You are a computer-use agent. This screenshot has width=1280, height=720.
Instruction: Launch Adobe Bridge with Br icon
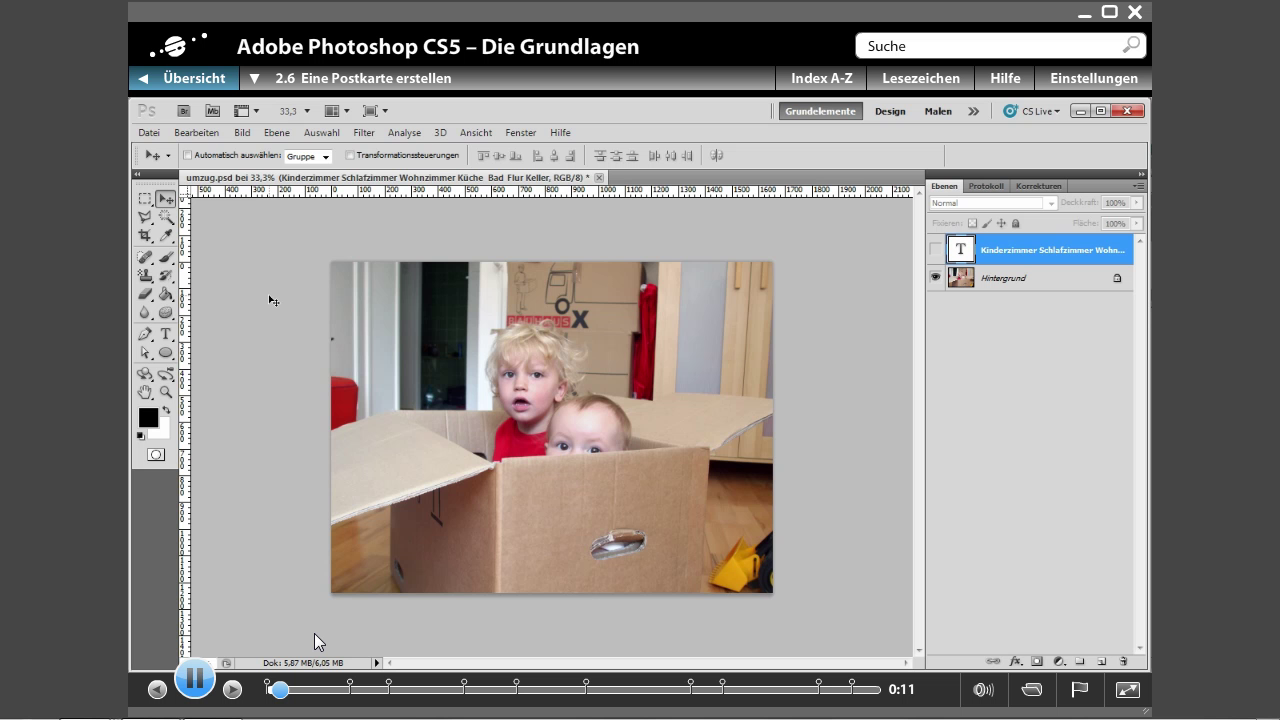tap(184, 111)
